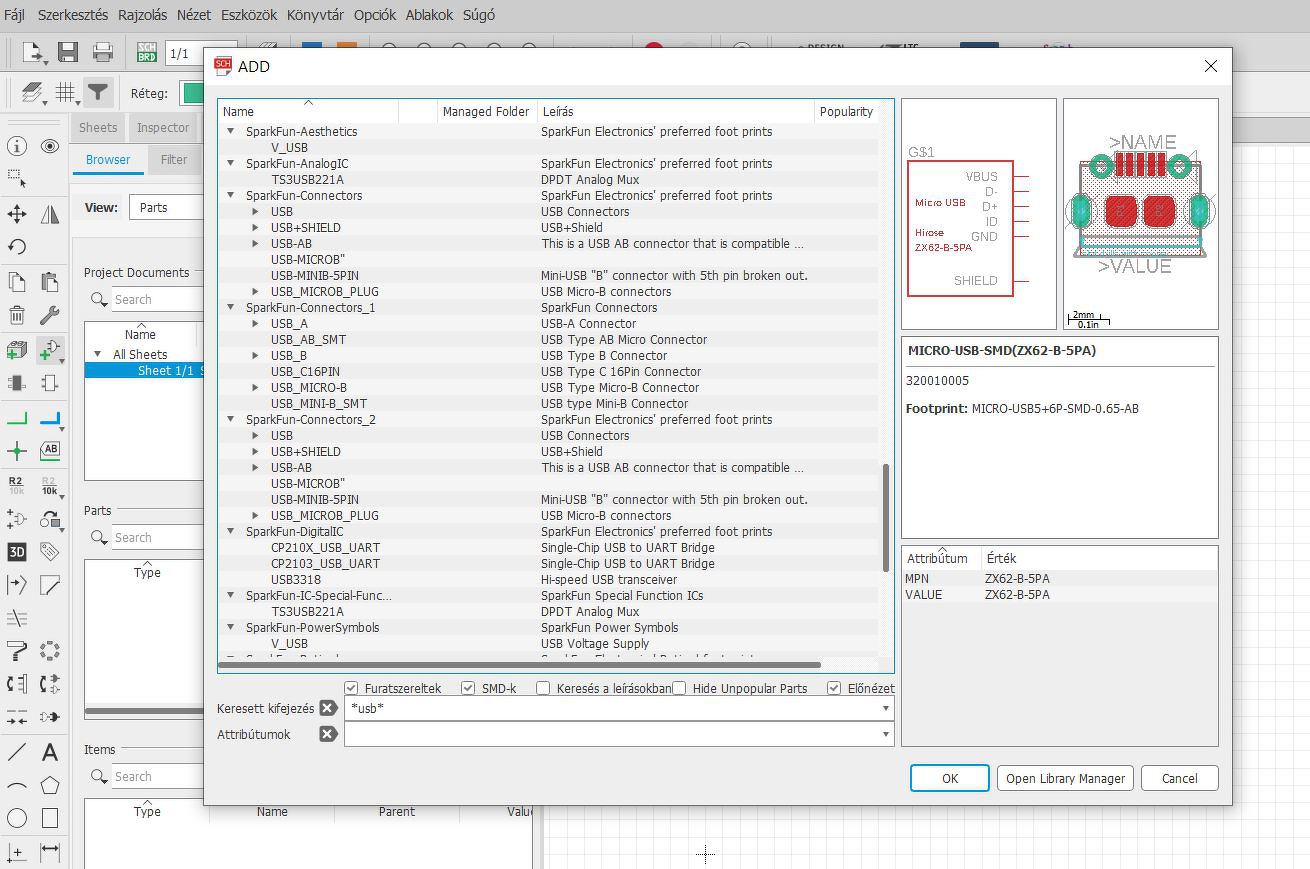
Task: Enable Hide Unpopular Parts checkbox
Action: [x=679, y=688]
